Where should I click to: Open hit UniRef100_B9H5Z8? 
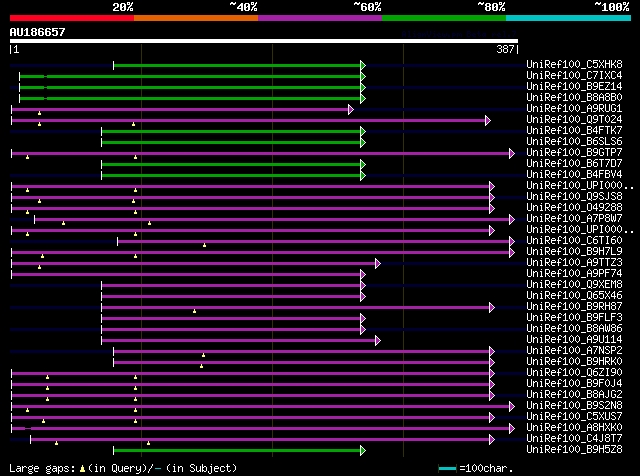pyautogui.click(x=574, y=450)
